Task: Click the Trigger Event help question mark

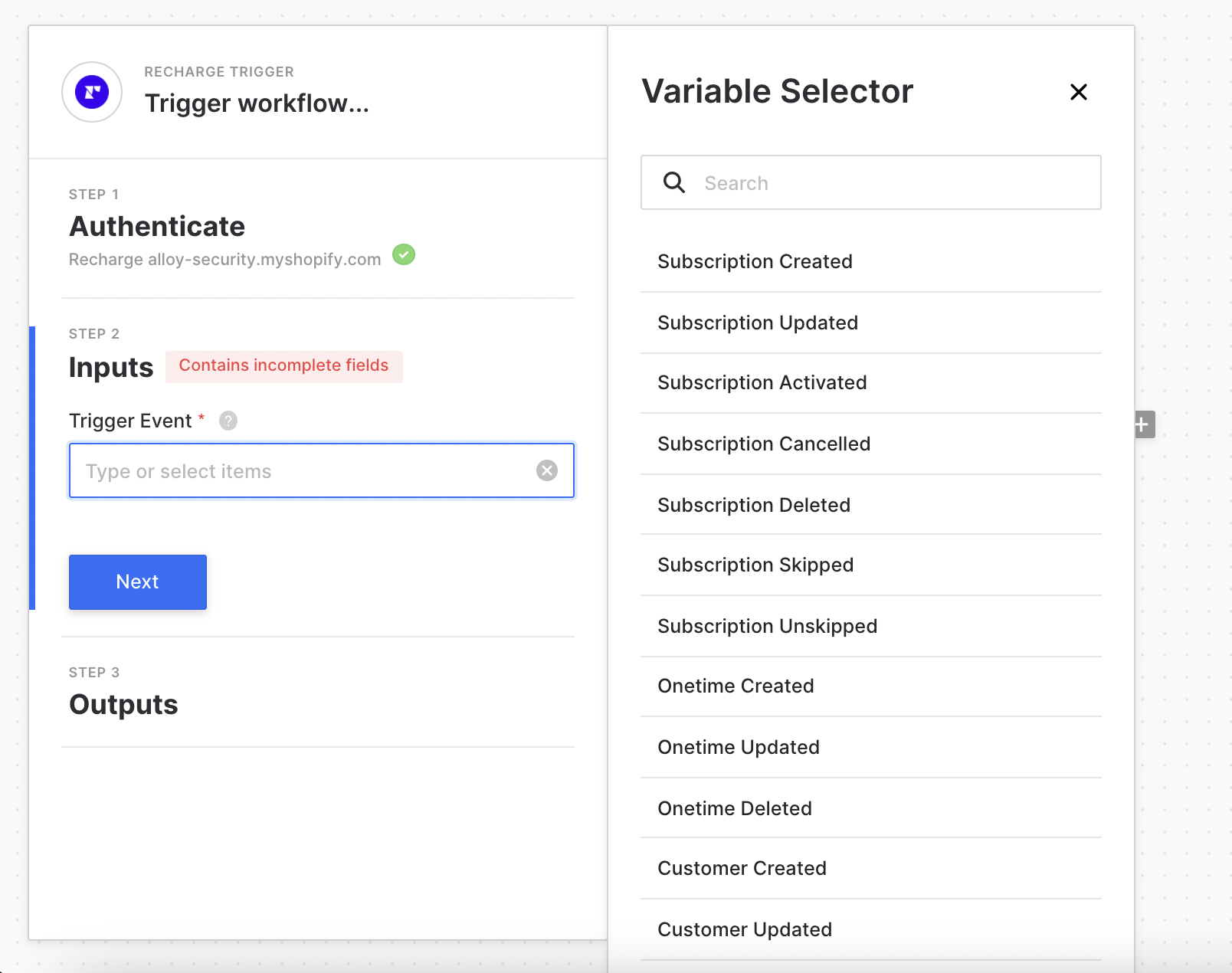Action: [228, 421]
